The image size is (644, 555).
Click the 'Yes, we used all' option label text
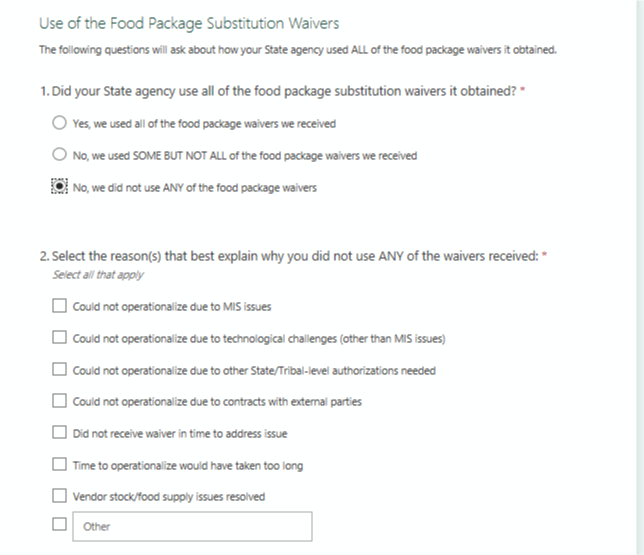(204, 124)
